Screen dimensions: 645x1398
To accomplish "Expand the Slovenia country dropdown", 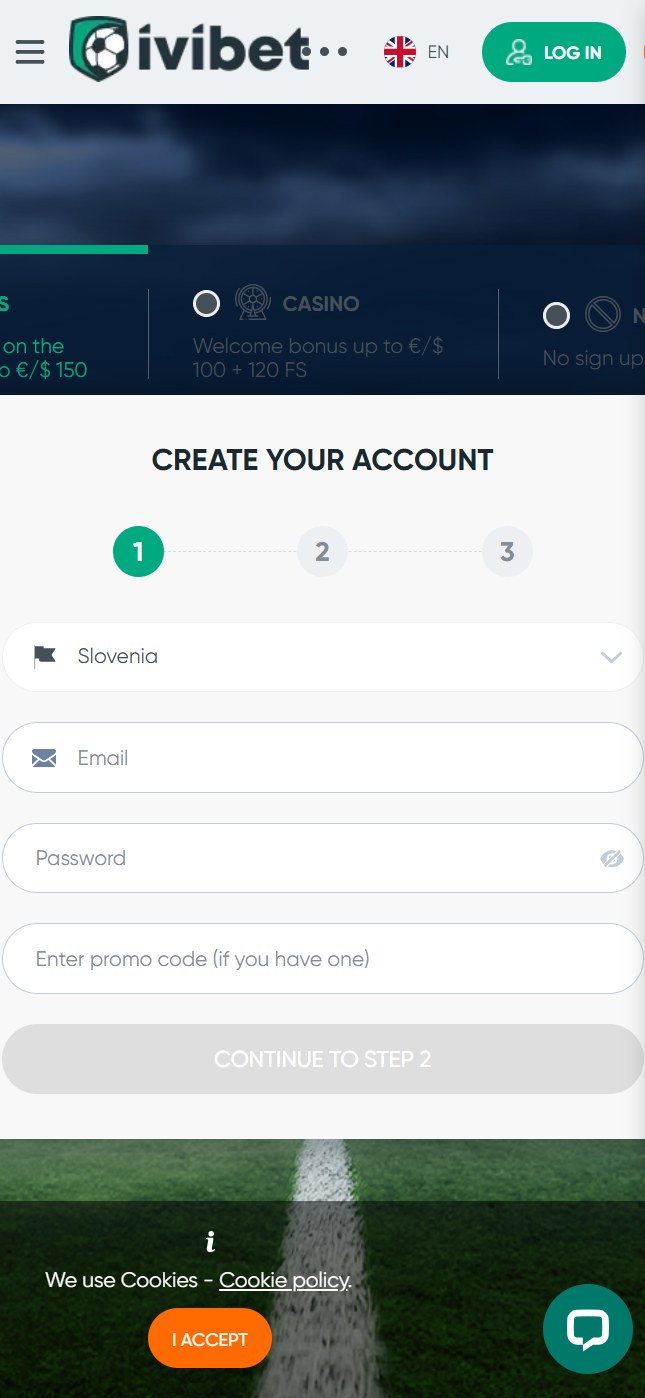I will (610, 657).
